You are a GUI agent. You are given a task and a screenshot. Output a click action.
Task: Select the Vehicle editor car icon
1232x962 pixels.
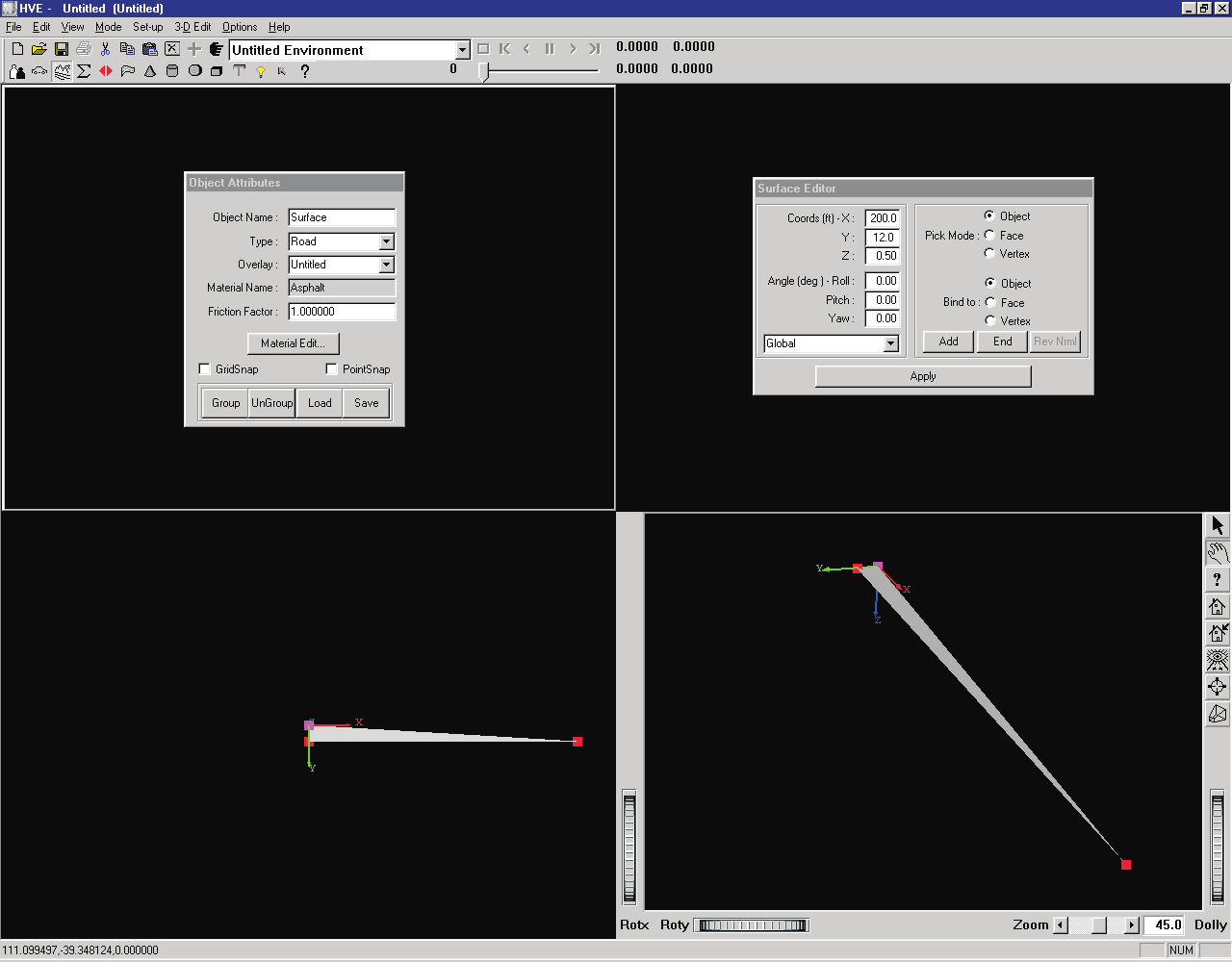coord(39,71)
